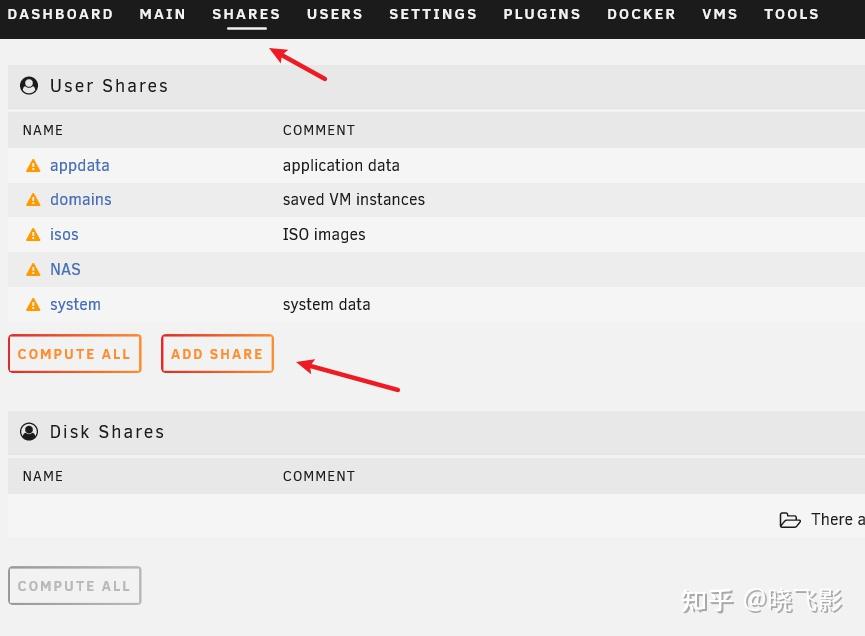Click the Disk Shares section title
865x636 pixels.
107,431
